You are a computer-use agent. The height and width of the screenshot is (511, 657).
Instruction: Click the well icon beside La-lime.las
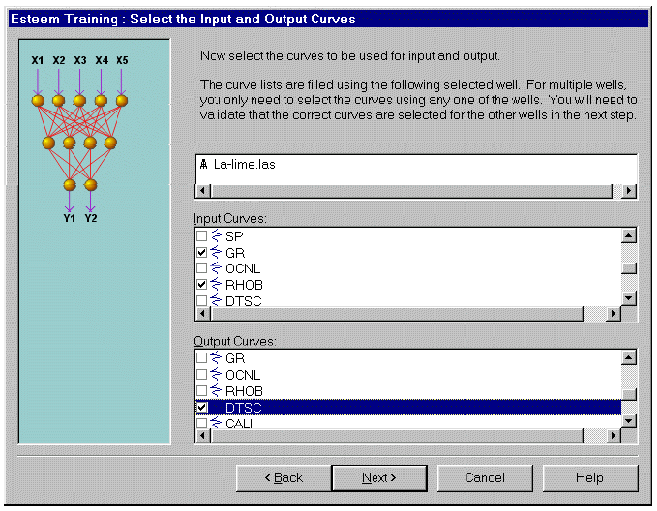pyautogui.click(x=203, y=165)
